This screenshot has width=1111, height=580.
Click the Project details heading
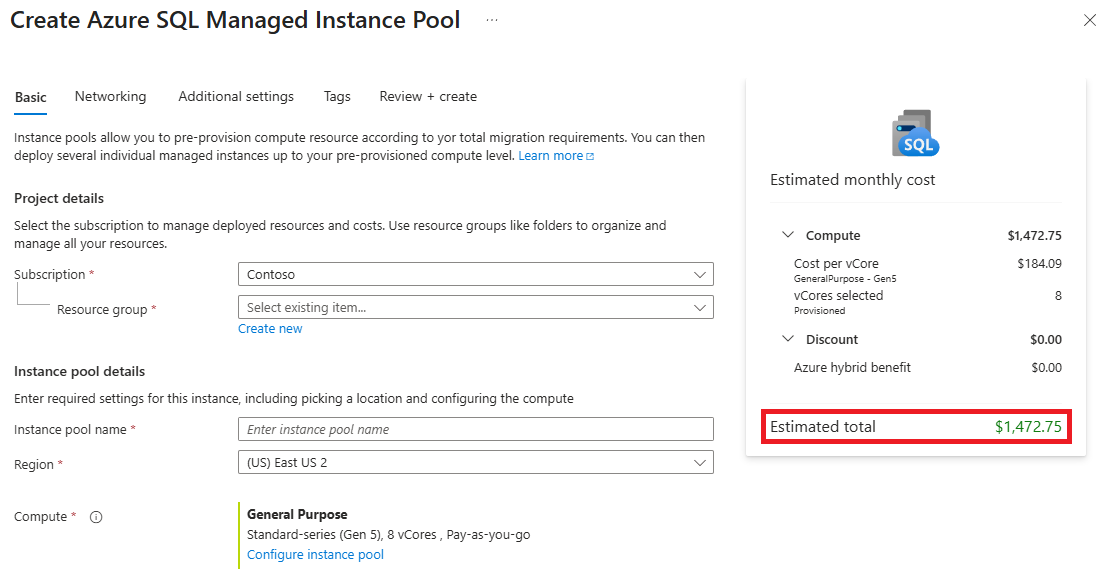[59, 198]
